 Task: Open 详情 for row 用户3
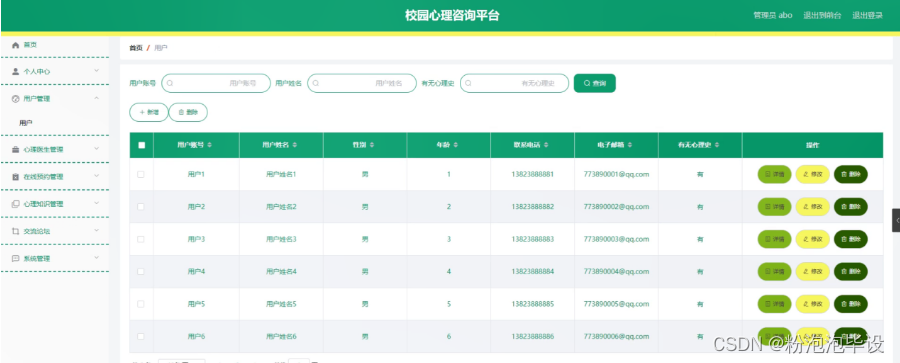coord(774,239)
